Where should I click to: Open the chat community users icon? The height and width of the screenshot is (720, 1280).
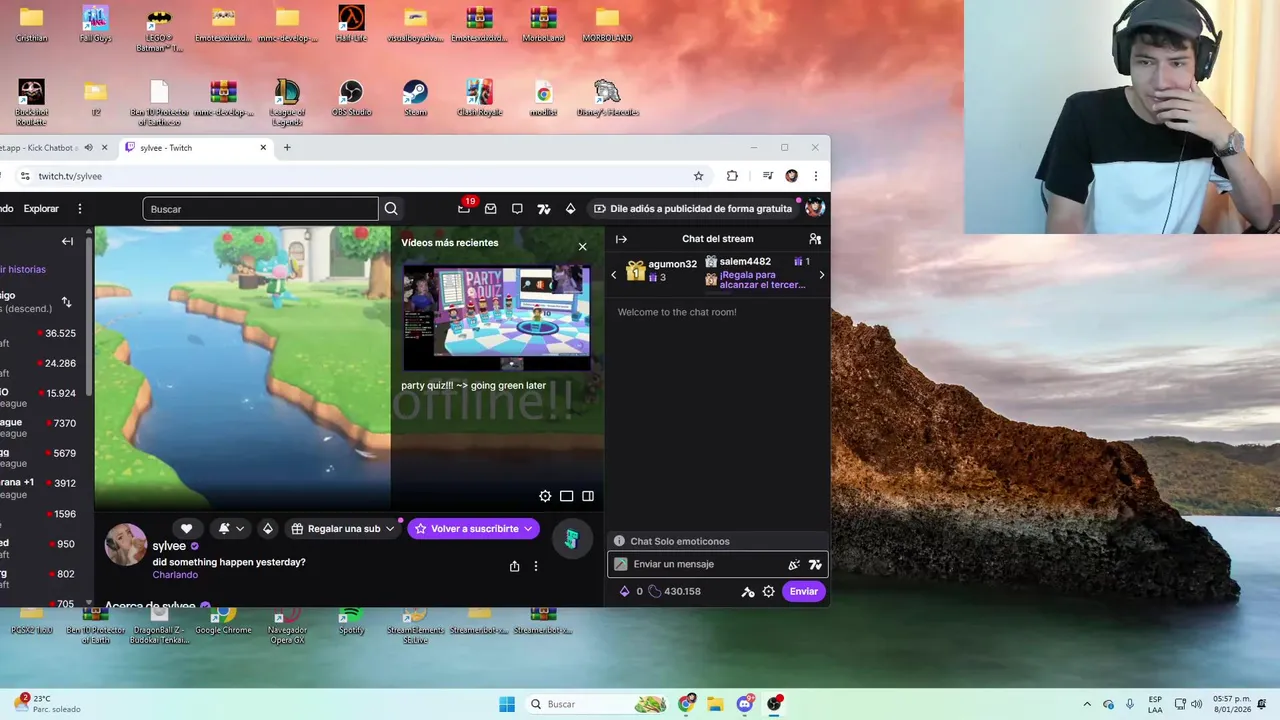815,239
